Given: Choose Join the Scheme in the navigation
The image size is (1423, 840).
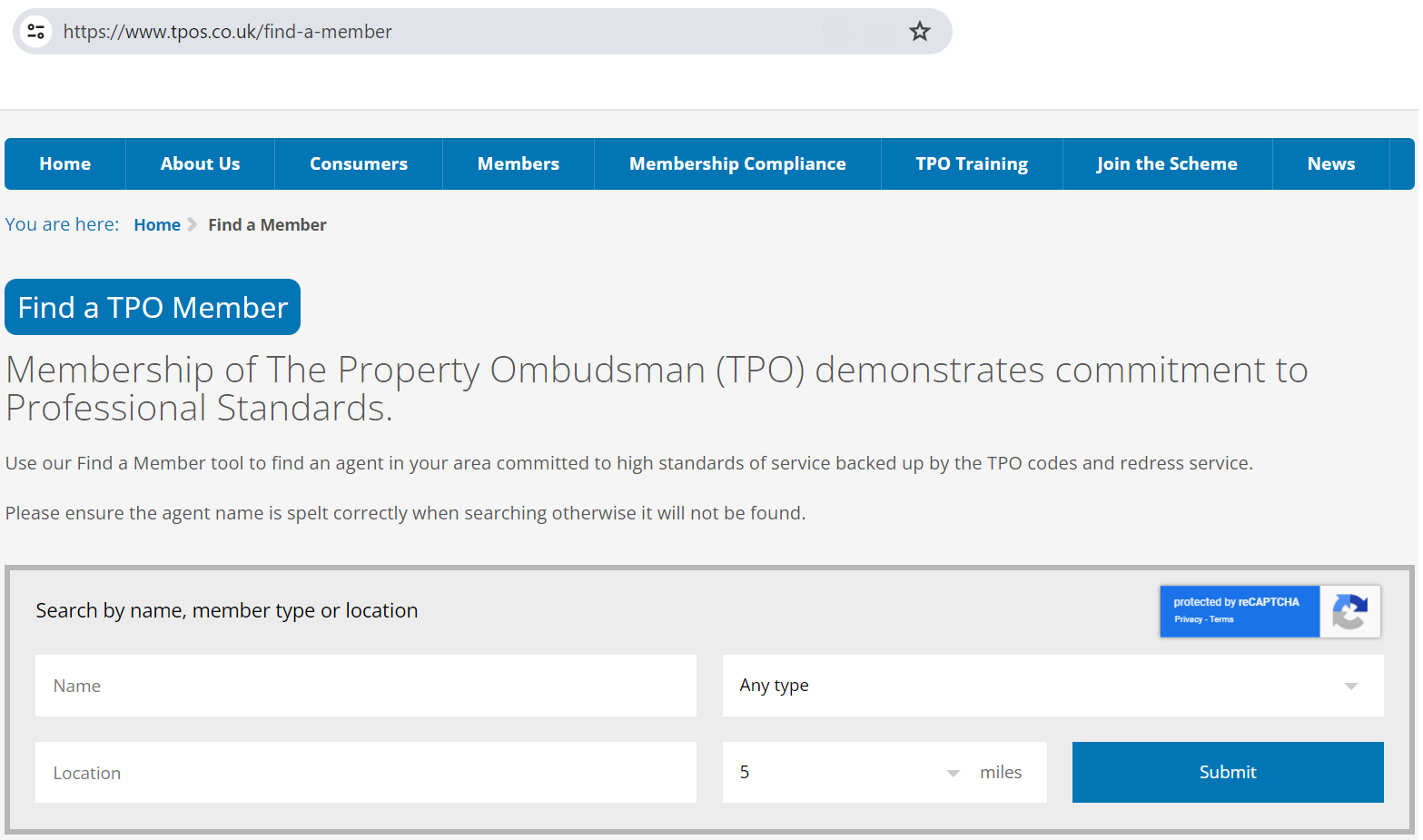Looking at the screenshot, I should (1167, 163).
